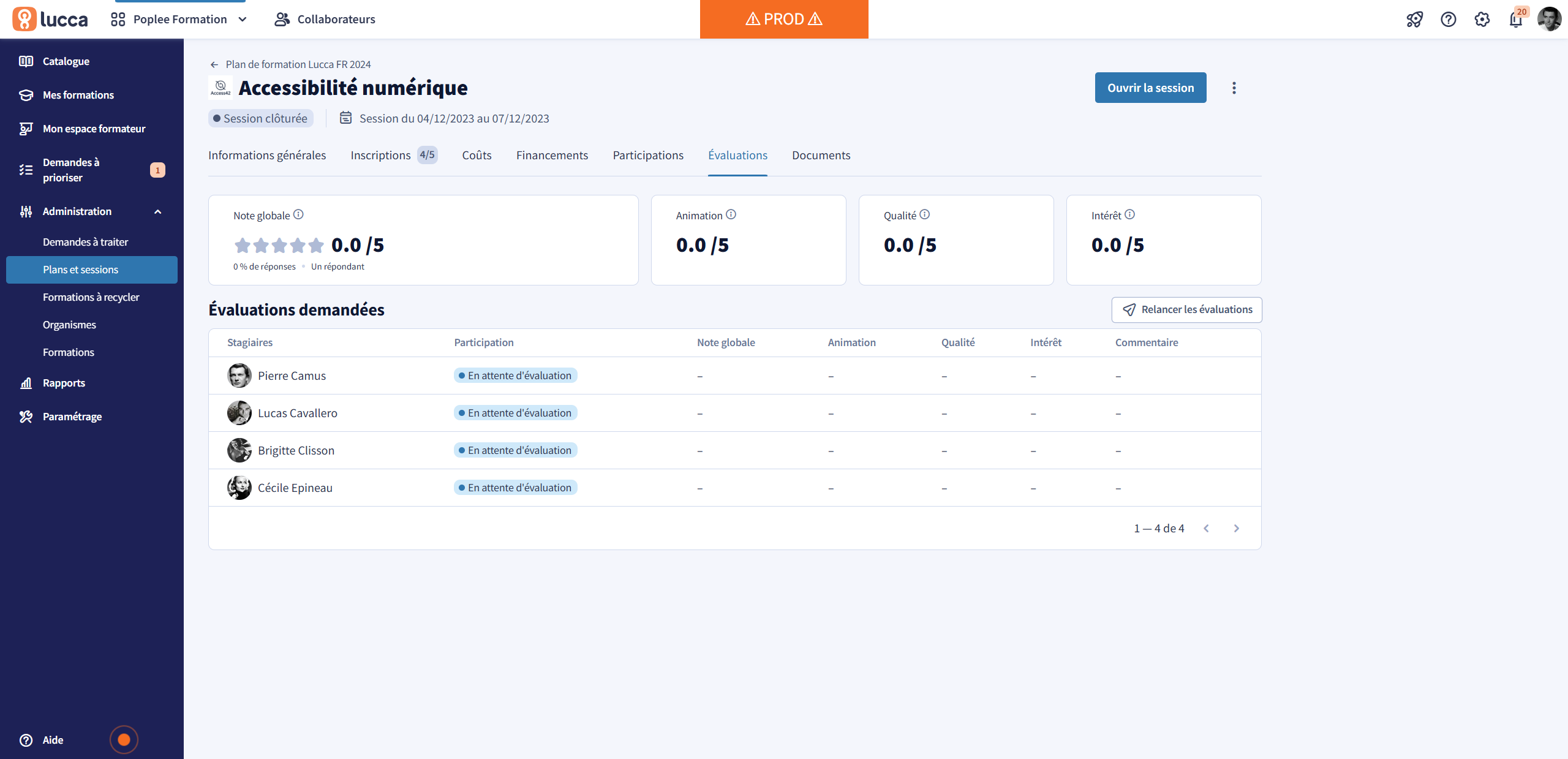Open the three-dot more options menu
The width and height of the screenshot is (1568, 759).
1234,88
